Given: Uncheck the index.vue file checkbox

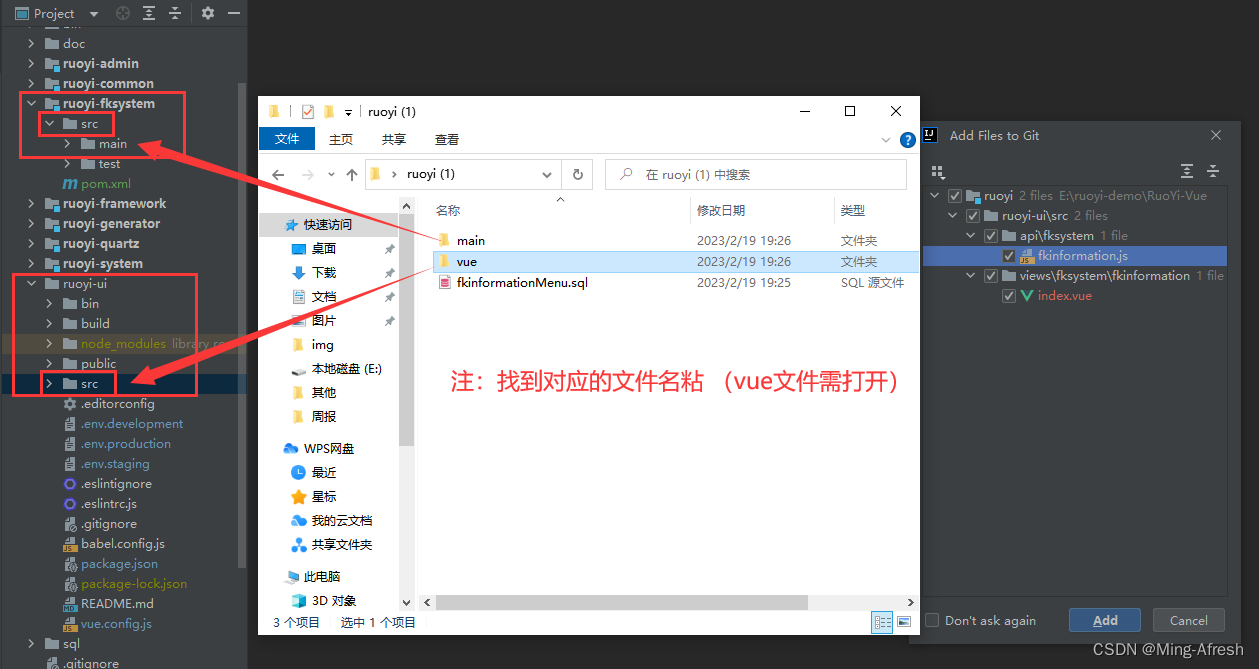Looking at the screenshot, I should [x=1009, y=296].
